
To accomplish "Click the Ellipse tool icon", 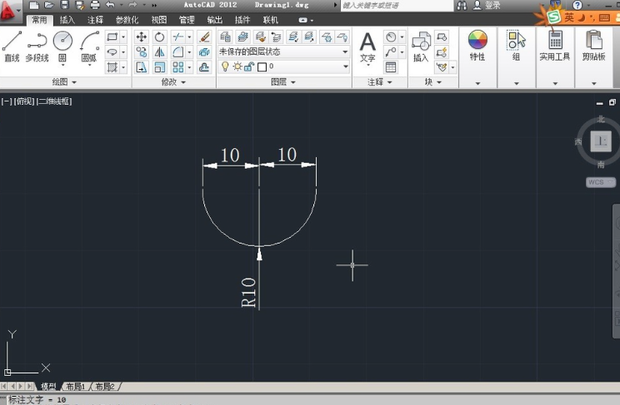I will 112,52.
